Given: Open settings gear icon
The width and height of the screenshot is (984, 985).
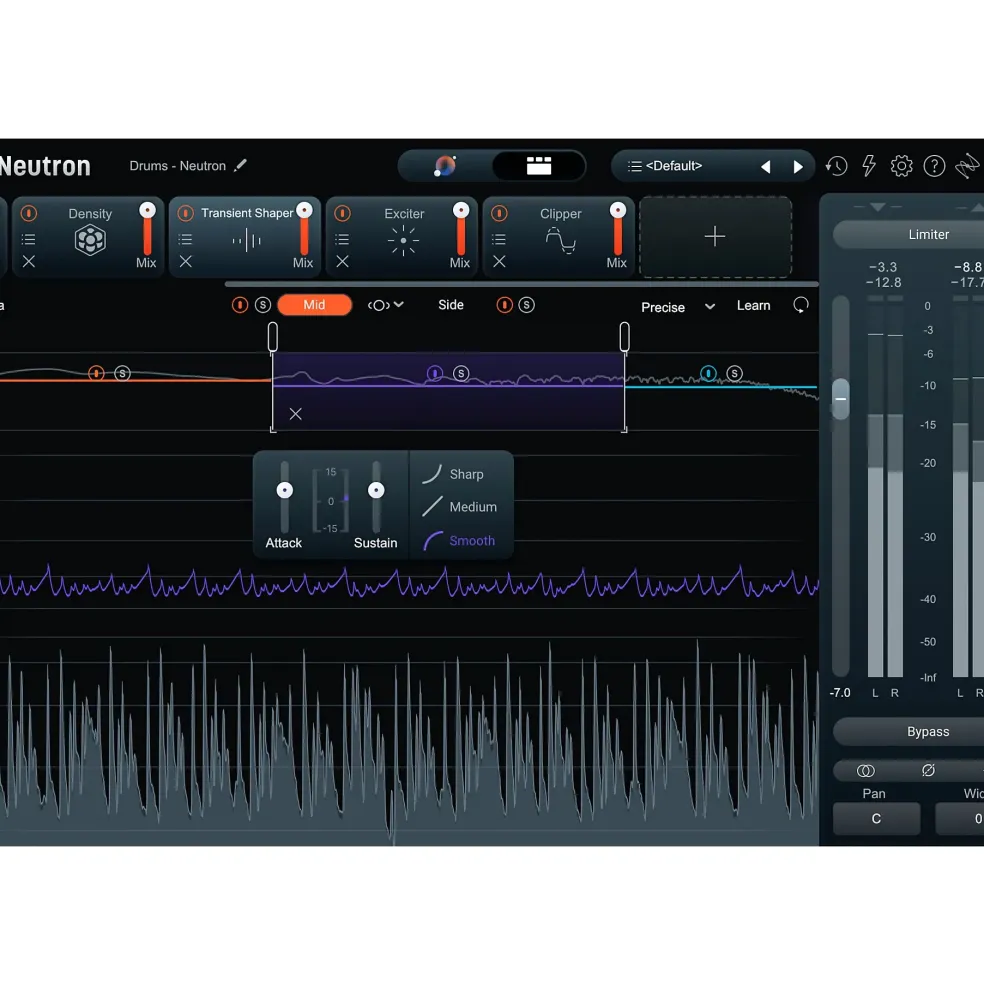Looking at the screenshot, I should tap(901, 166).
